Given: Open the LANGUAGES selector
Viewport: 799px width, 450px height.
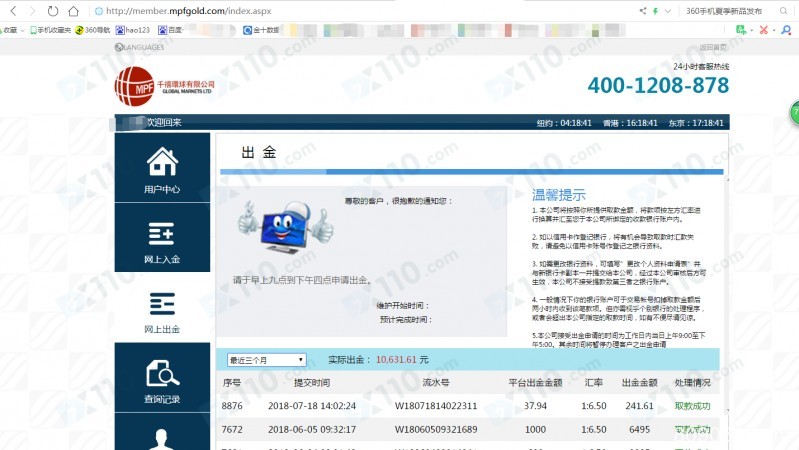Looking at the screenshot, I should [140, 47].
